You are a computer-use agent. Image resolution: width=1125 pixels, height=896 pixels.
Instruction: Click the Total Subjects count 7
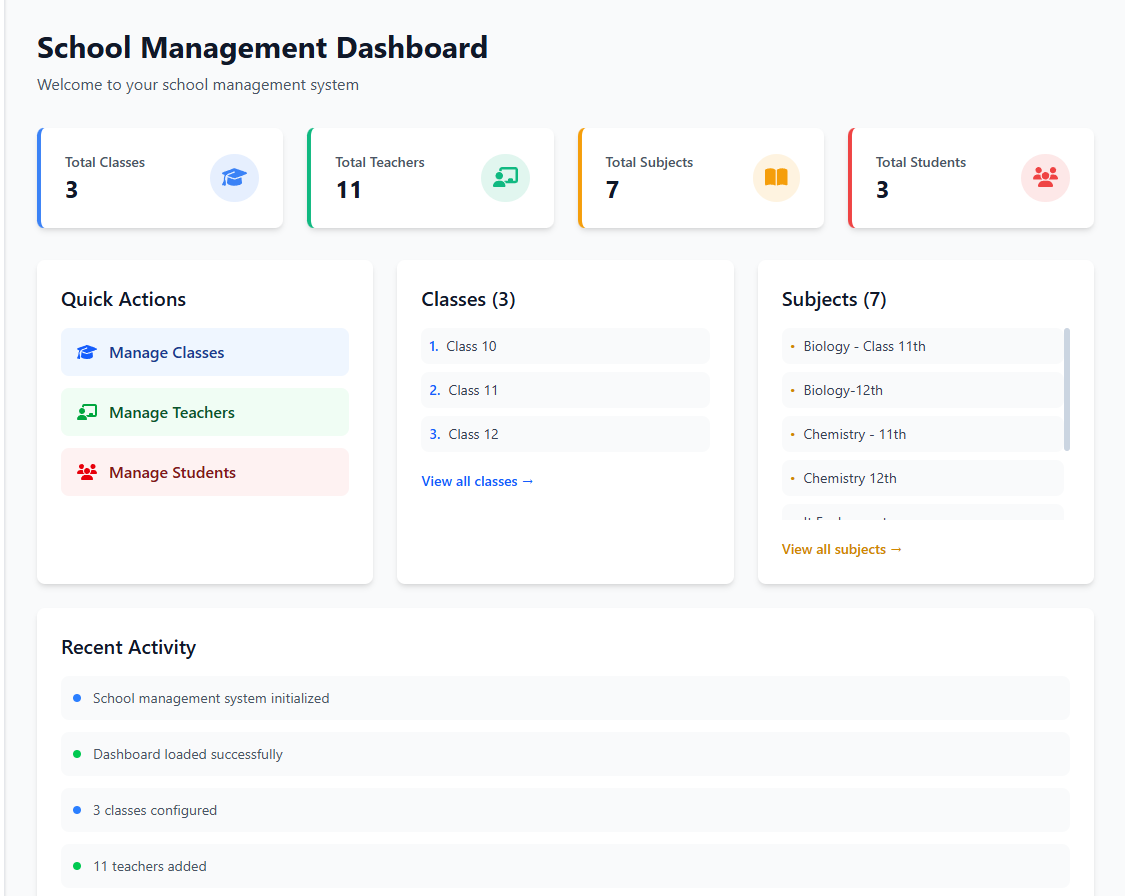[612, 190]
